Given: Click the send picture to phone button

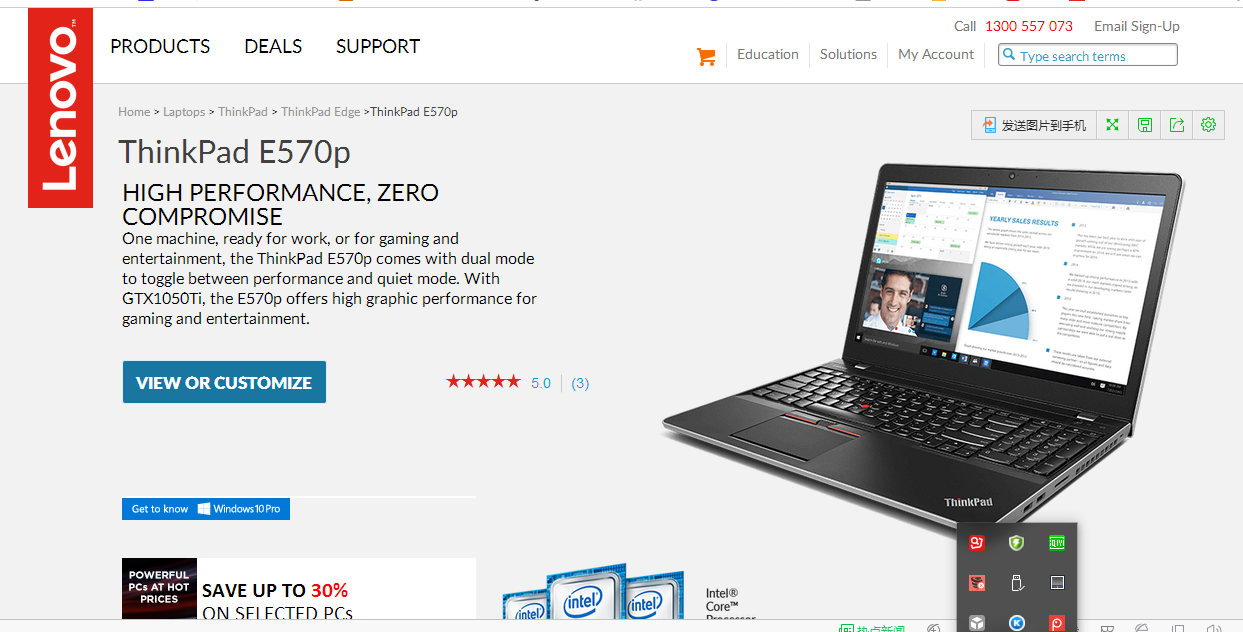Looking at the screenshot, I should (x=1034, y=125).
